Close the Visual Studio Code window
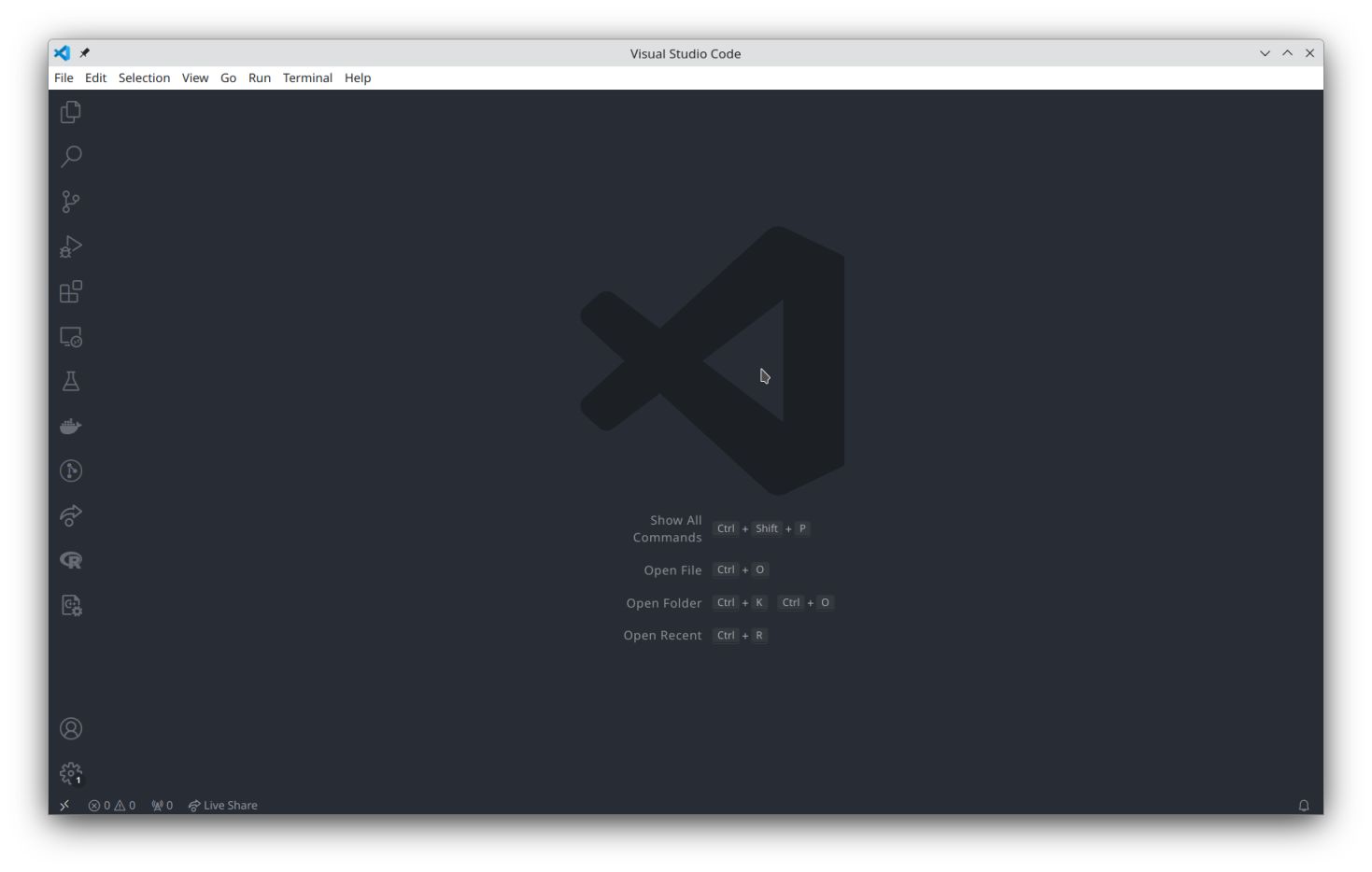 click(x=1309, y=53)
